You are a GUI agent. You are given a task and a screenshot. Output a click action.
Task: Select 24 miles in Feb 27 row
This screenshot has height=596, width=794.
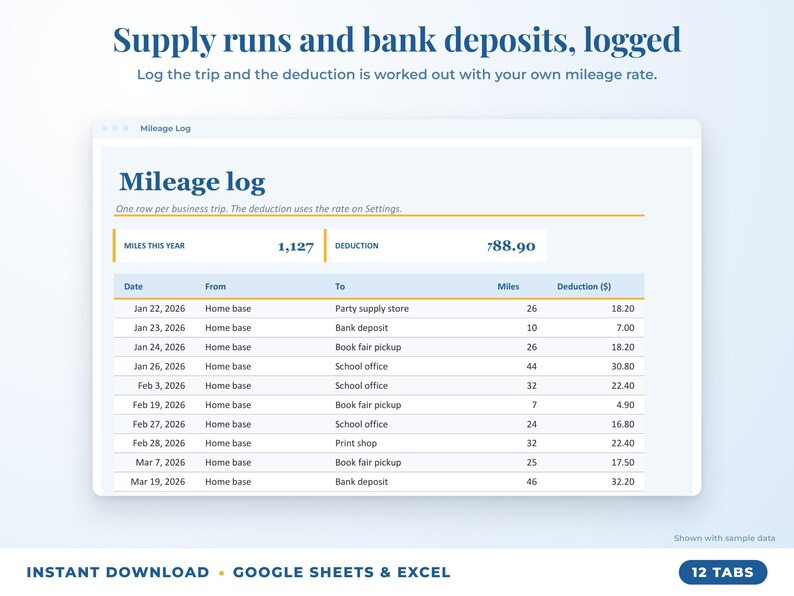(532, 424)
